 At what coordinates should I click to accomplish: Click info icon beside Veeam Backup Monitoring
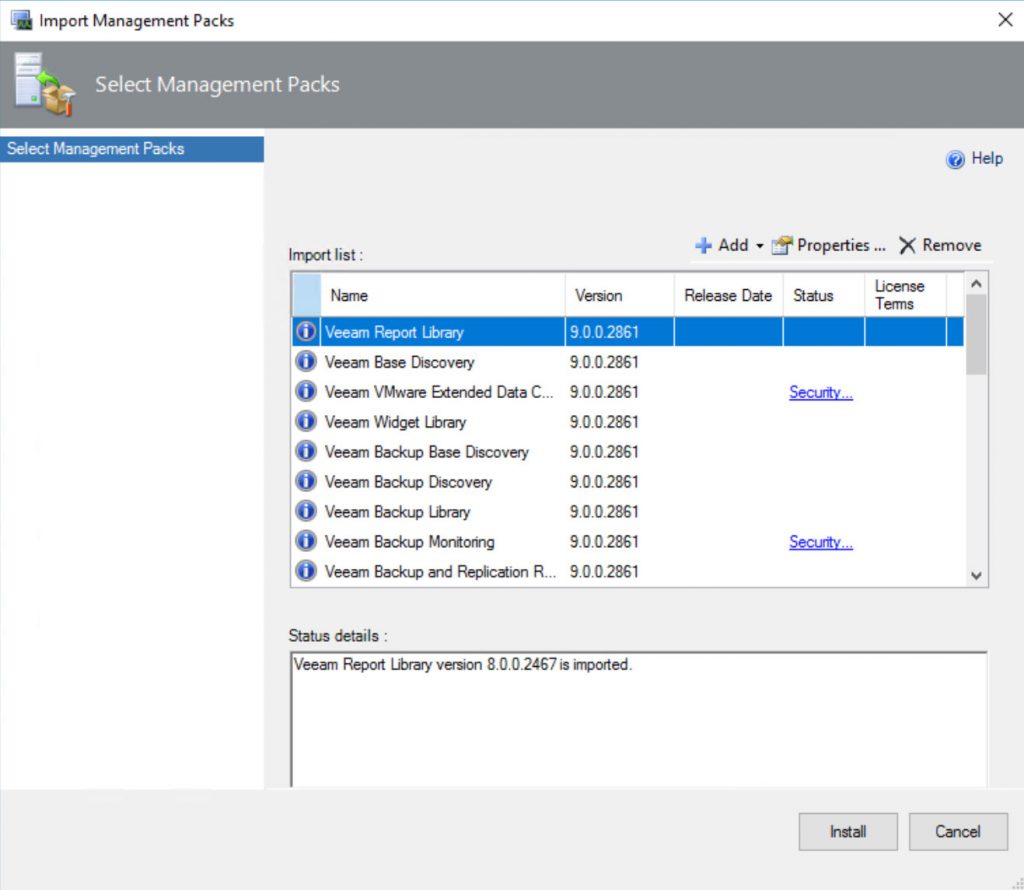306,541
